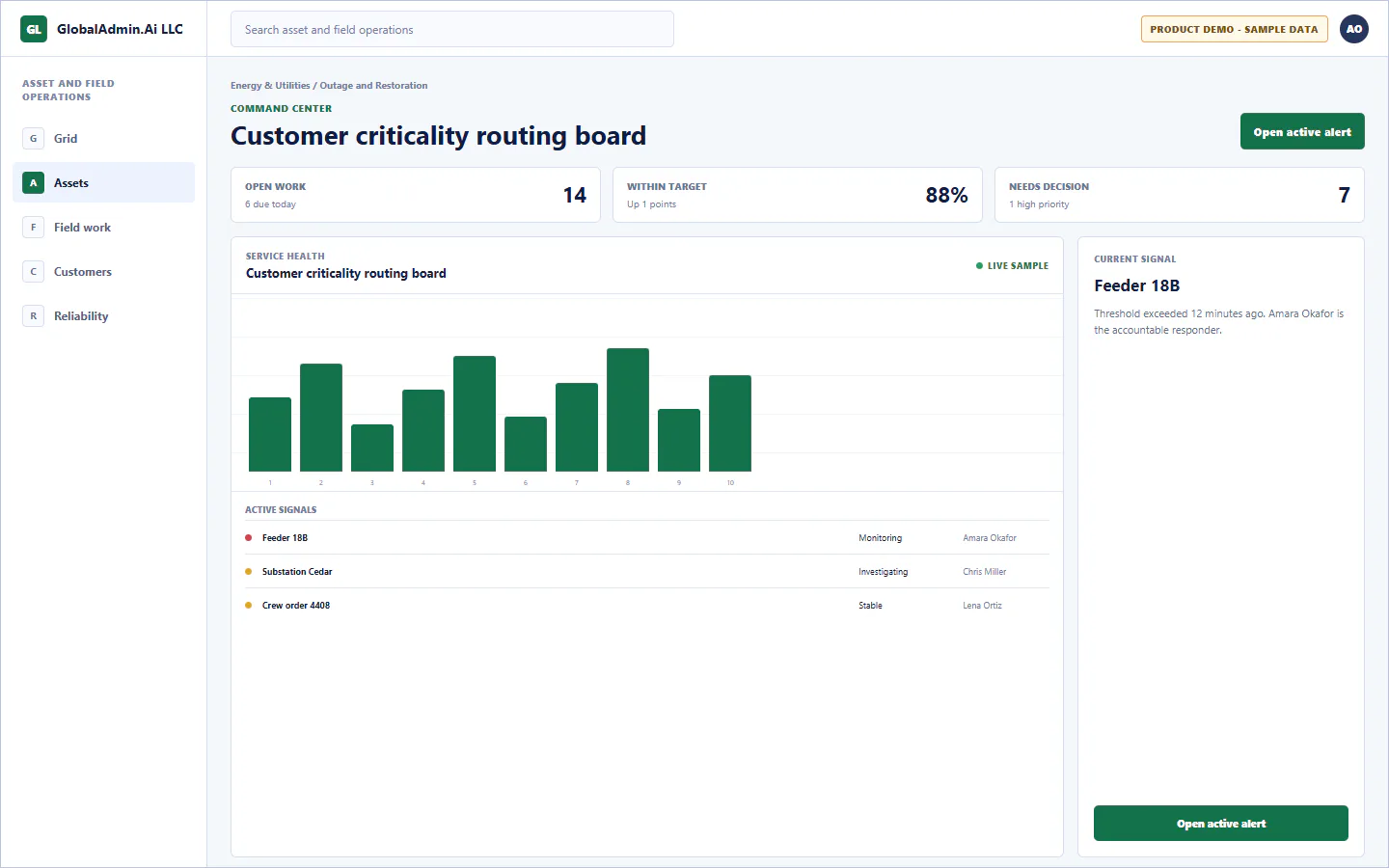1389x868 pixels.
Task: Open the Open Work card showing 14
Action: click(416, 195)
